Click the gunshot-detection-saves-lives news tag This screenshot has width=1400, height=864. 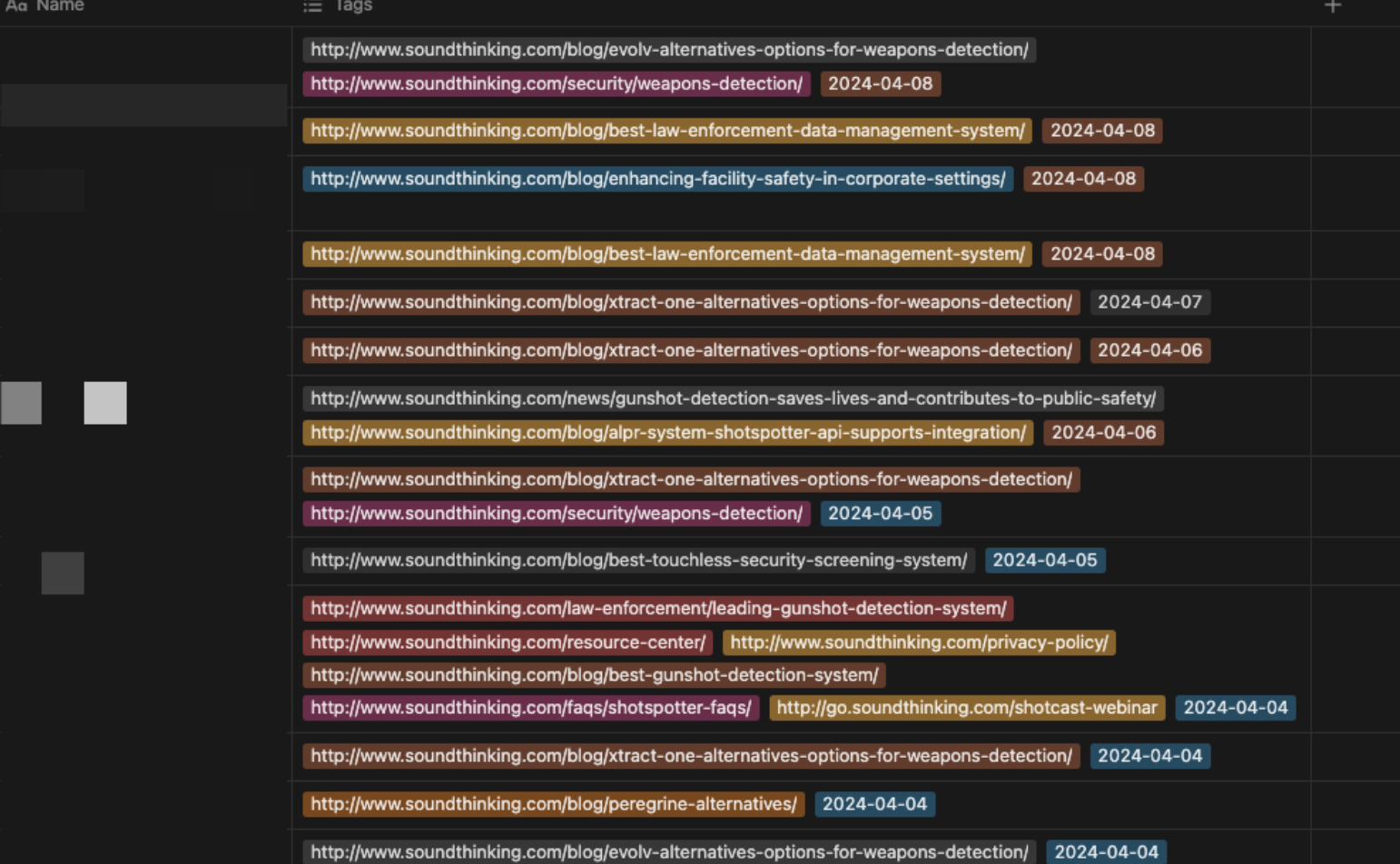[x=733, y=398]
